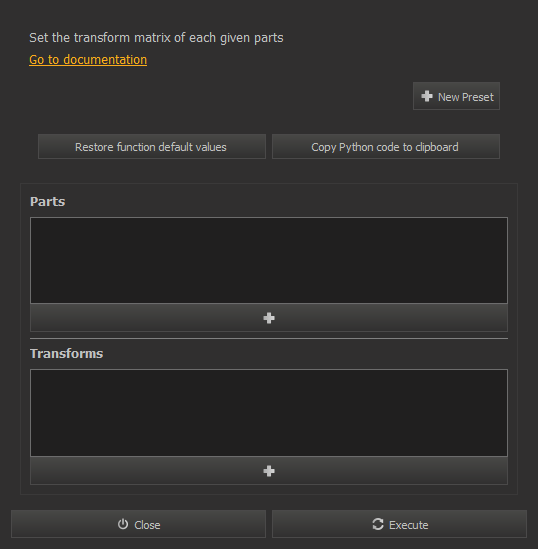The height and width of the screenshot is (549, 538).
Task: Click the refresh arrows icon beside Execute
Action: click(x=378, y=524)
